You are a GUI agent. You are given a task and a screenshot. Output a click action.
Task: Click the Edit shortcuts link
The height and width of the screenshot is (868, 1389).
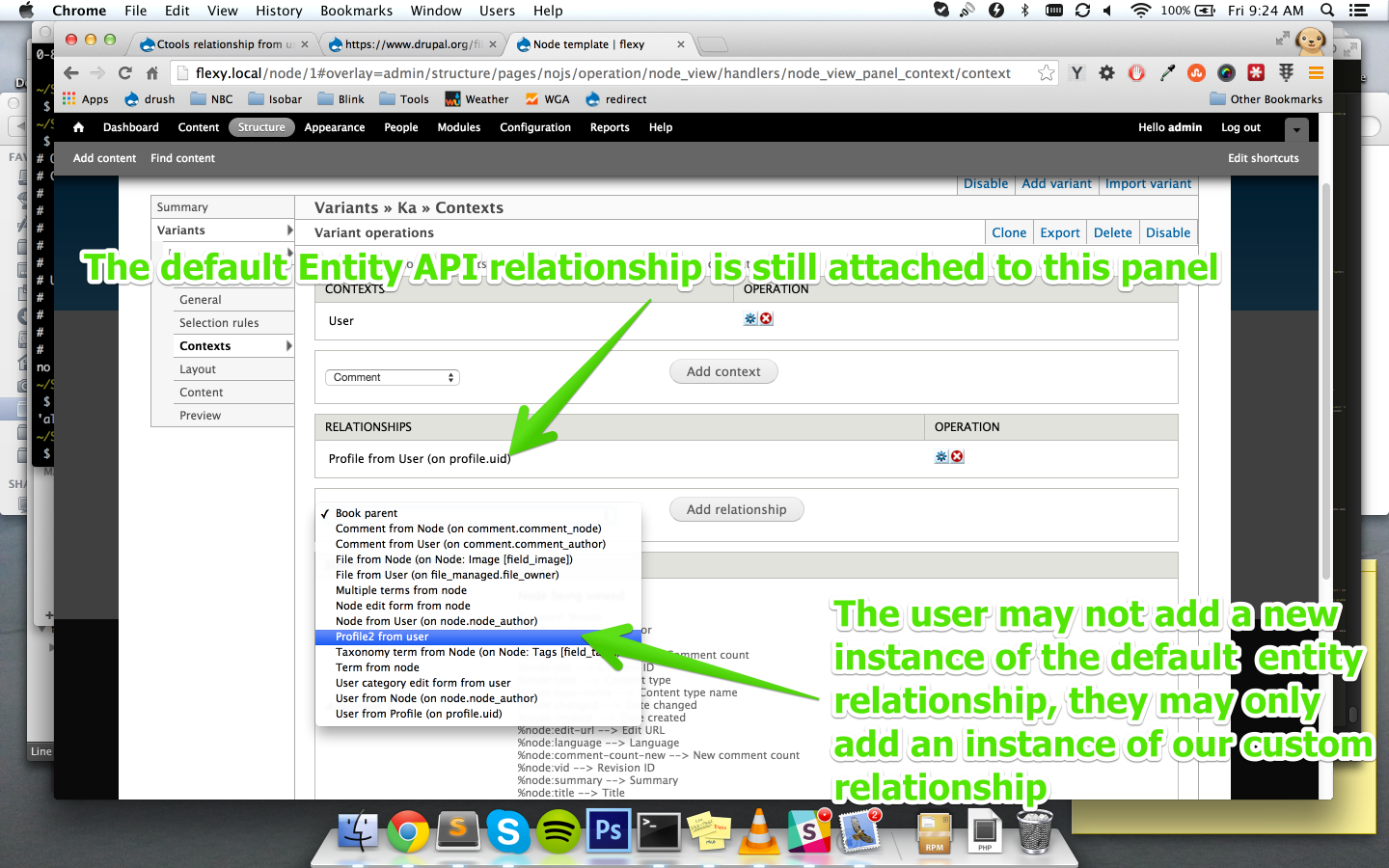click(1264, 158)
